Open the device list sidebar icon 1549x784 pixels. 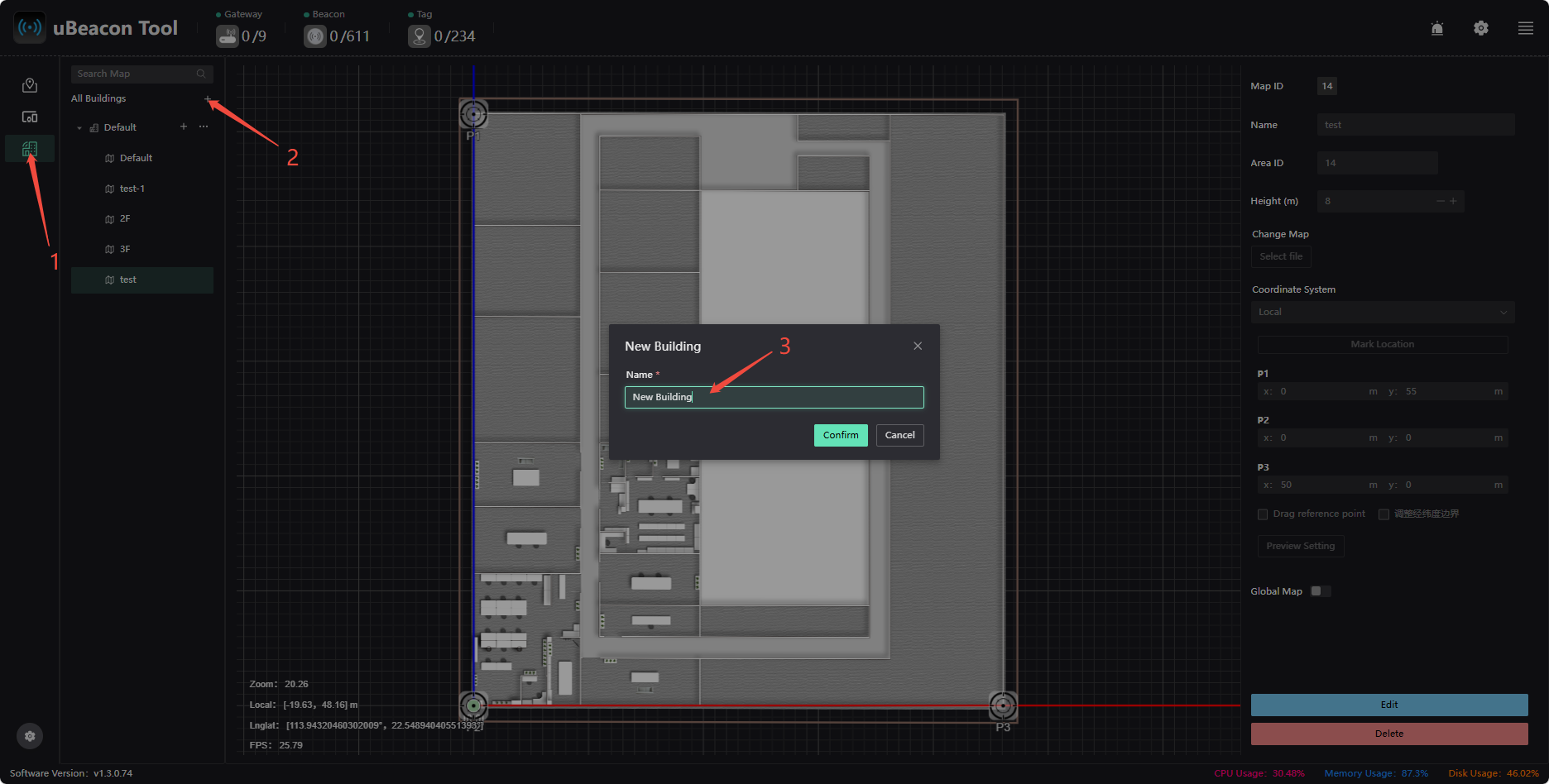[x=30, y=117]
